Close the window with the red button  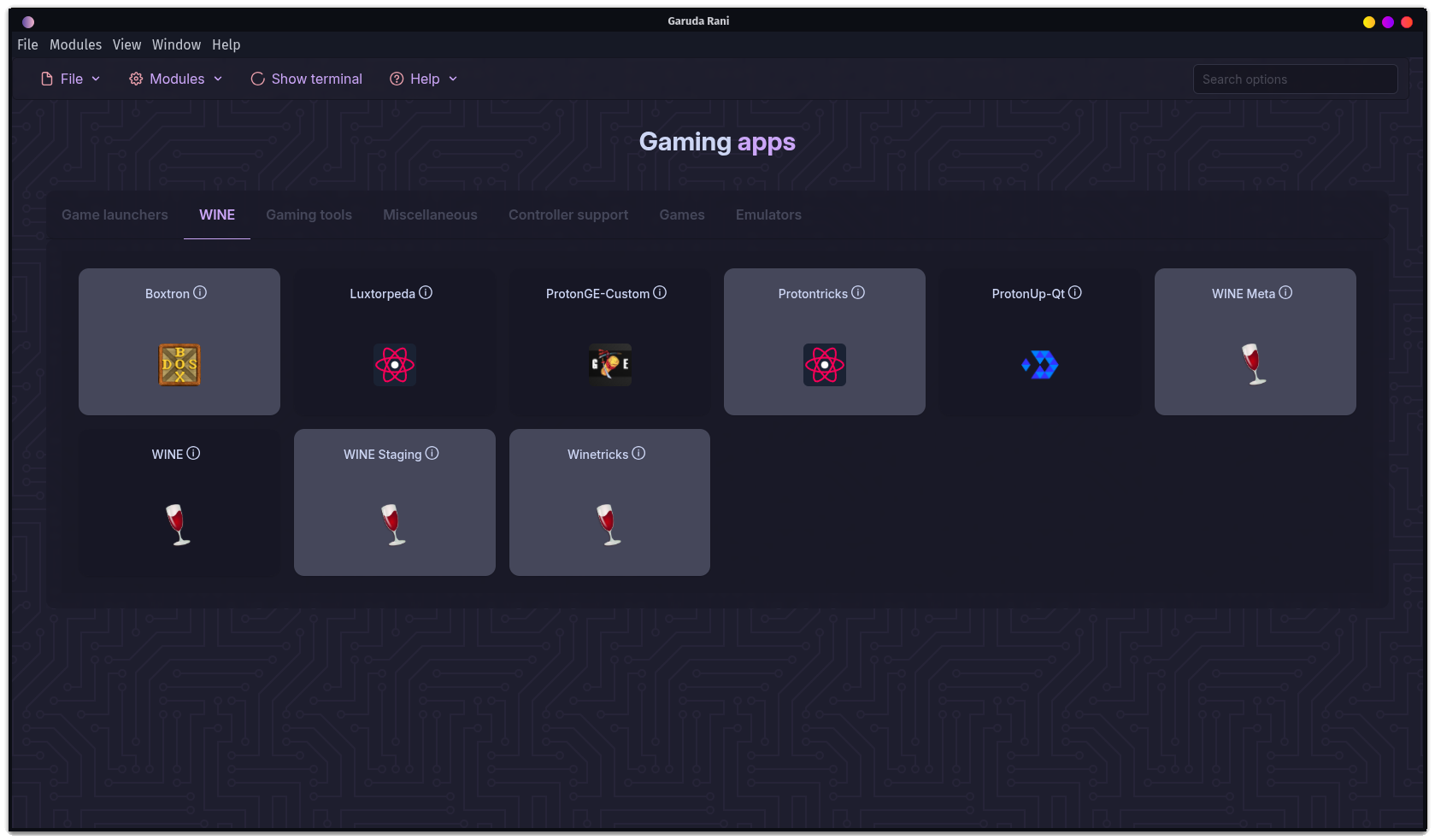coord(1407,22)
